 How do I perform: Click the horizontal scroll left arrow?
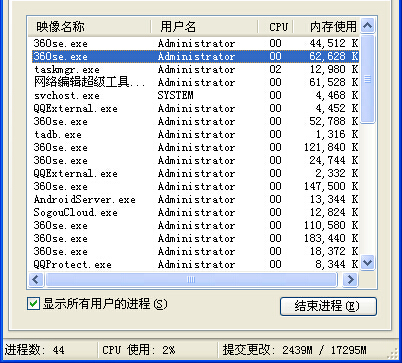pos(36,280)
